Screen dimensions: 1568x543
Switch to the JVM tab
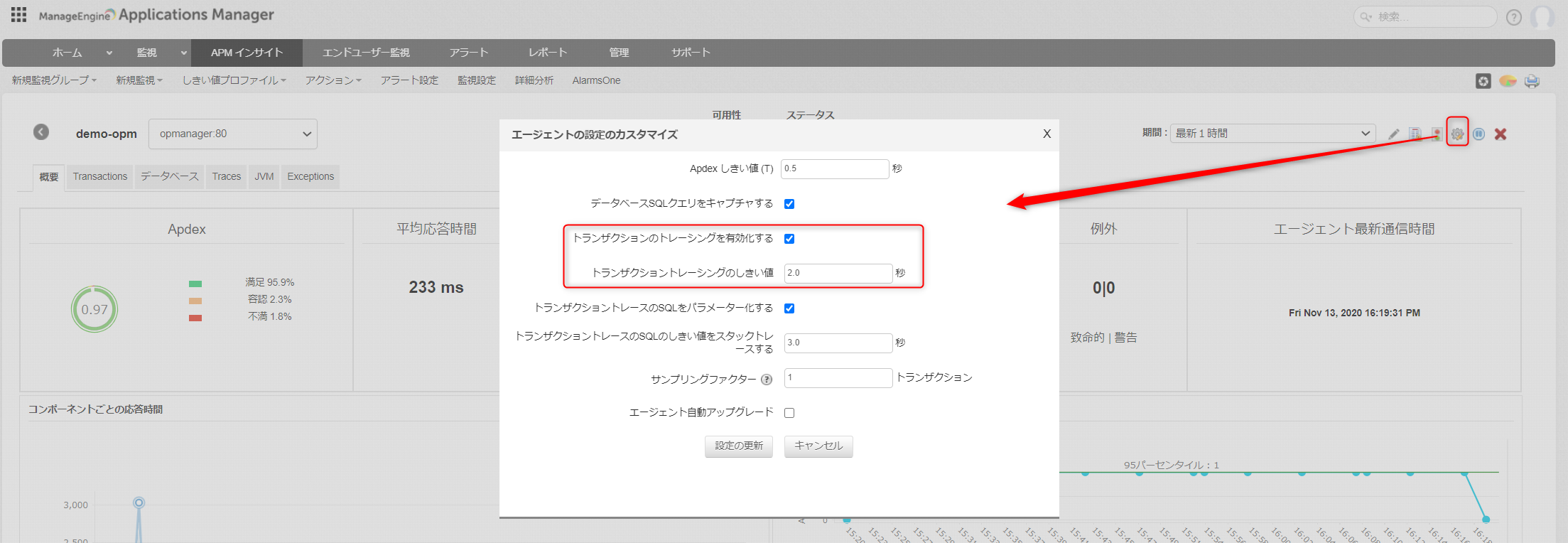[264, 176]
